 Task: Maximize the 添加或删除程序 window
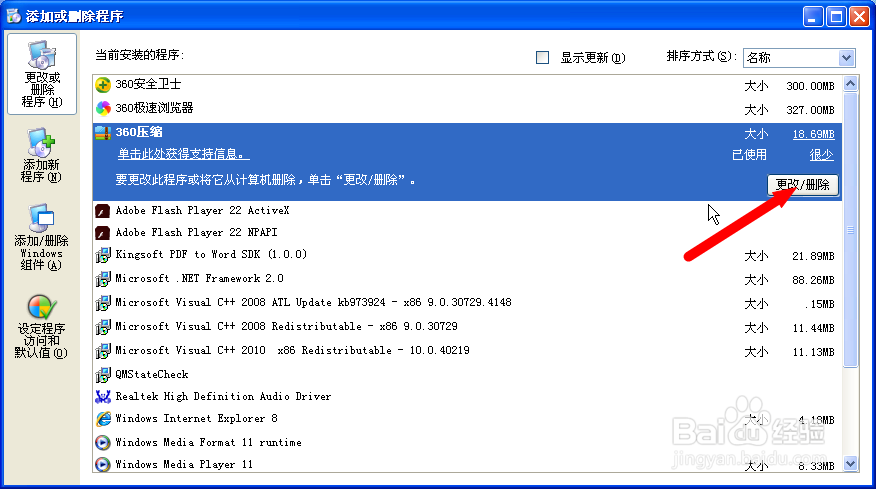(836, 17)
